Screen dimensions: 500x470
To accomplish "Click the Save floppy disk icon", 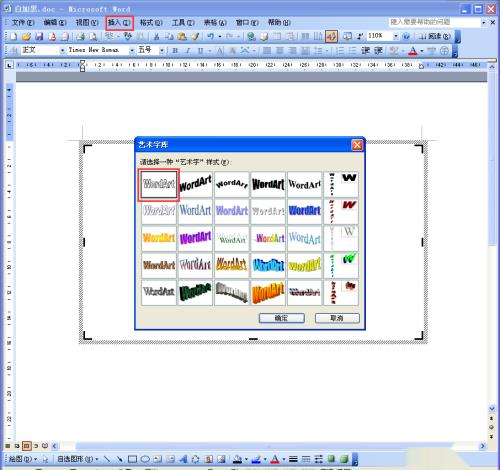I will pyautogui.click(x=39, y=36).
